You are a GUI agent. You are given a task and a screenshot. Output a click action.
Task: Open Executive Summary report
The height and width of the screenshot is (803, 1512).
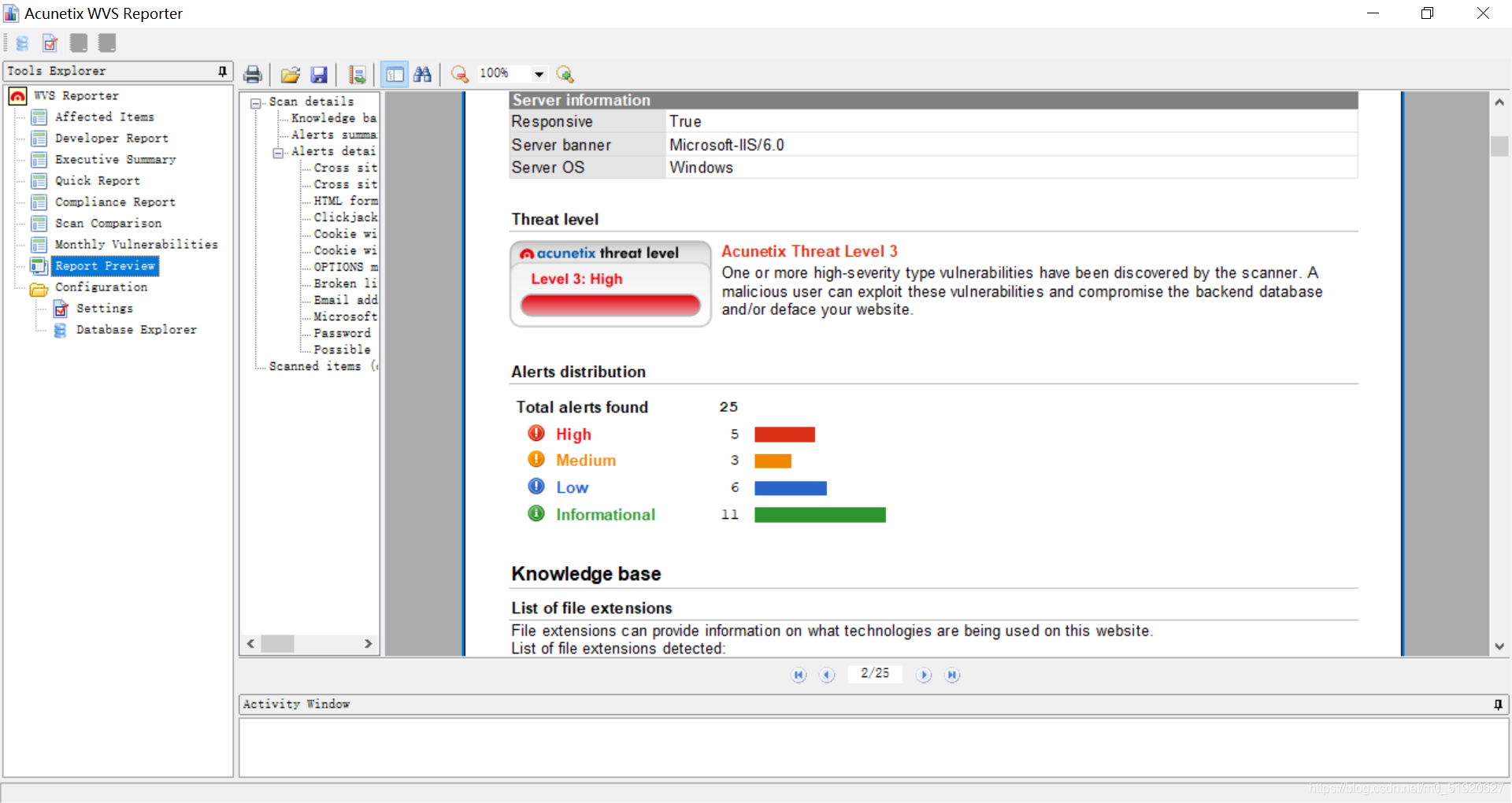pos(116,160)
